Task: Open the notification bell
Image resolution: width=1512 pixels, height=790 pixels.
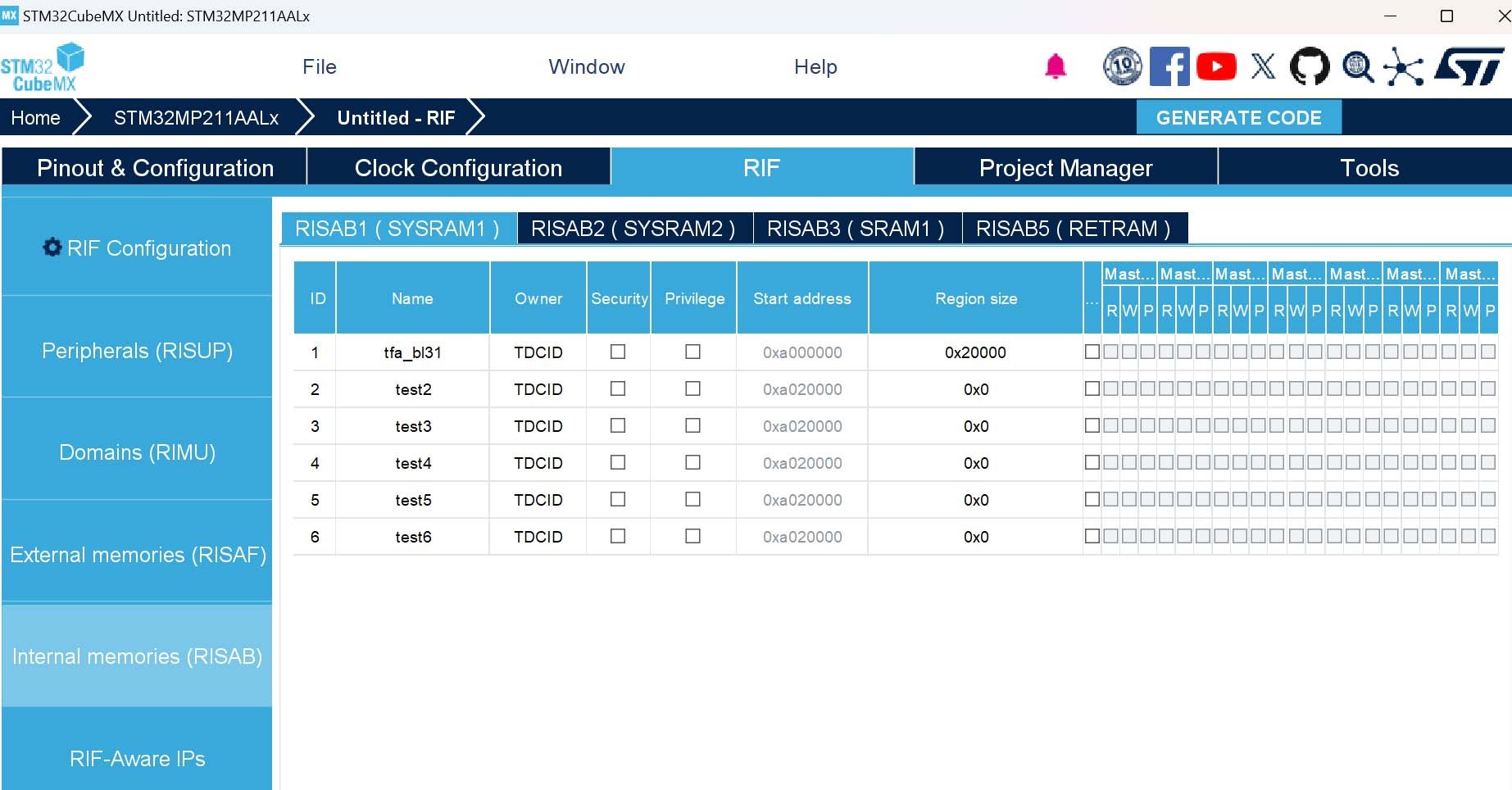Action: click(x=1056, y=66)
